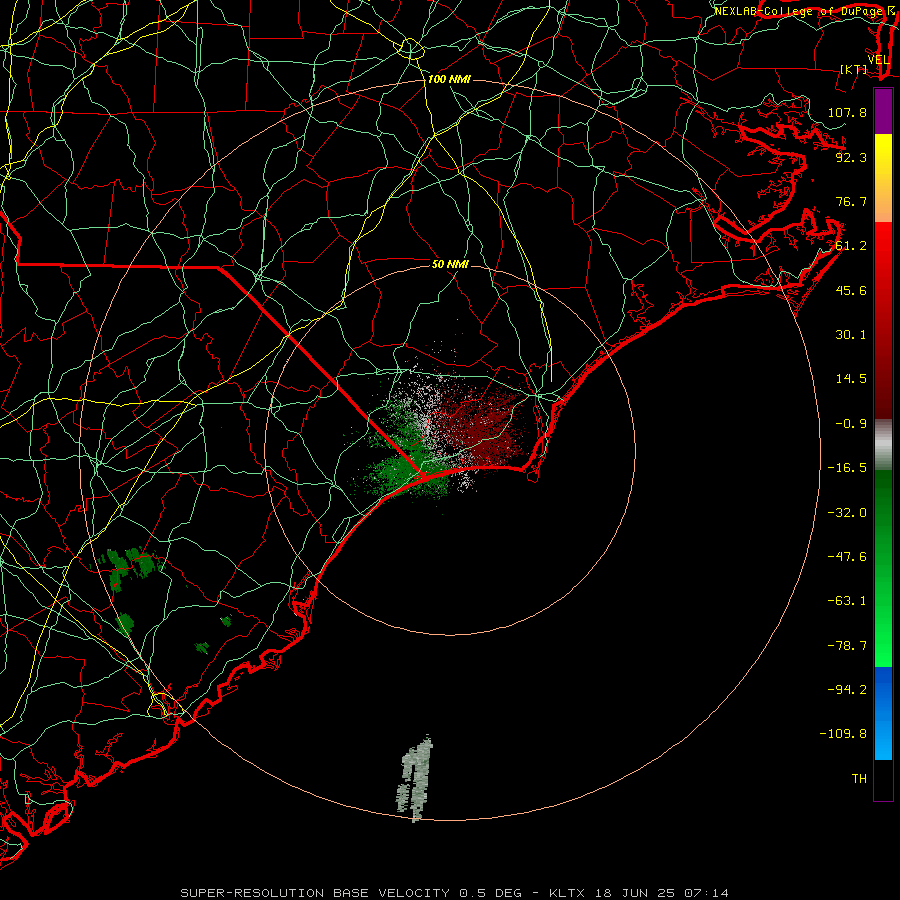Click the [KT] units label

point(854,69)
